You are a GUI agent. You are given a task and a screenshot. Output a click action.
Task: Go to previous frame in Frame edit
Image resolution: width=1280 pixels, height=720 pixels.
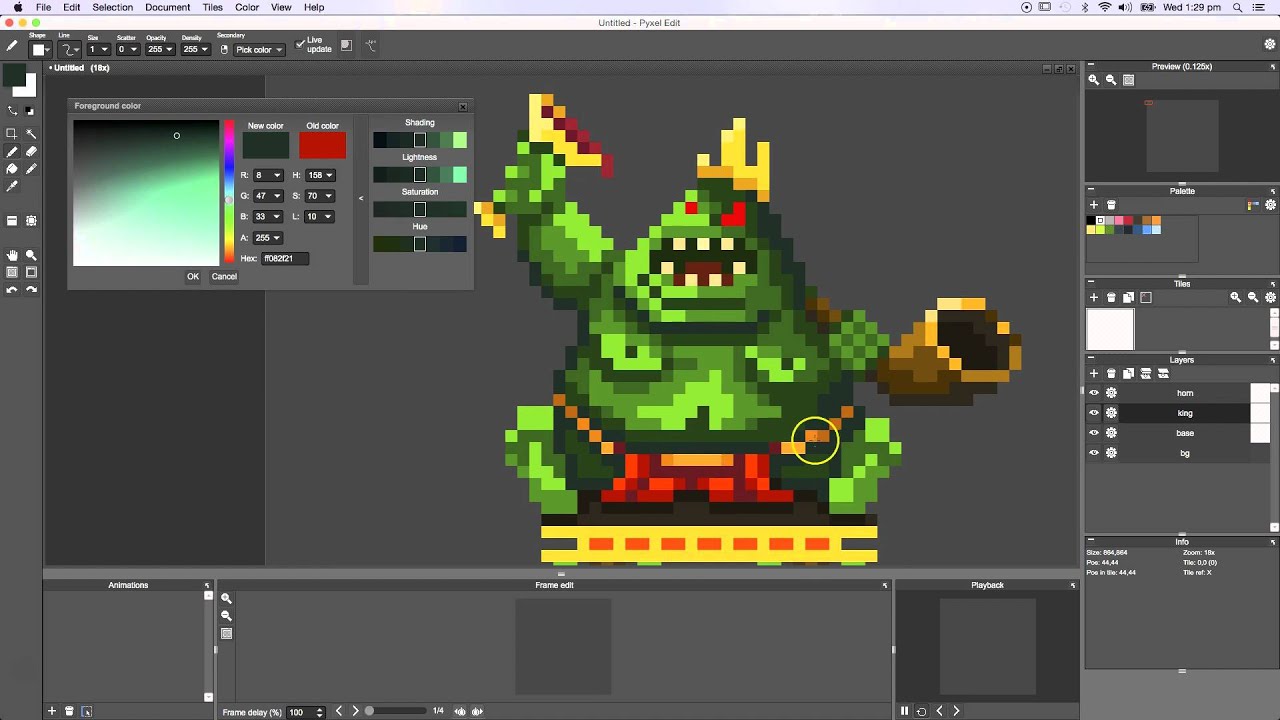[338, 711]
